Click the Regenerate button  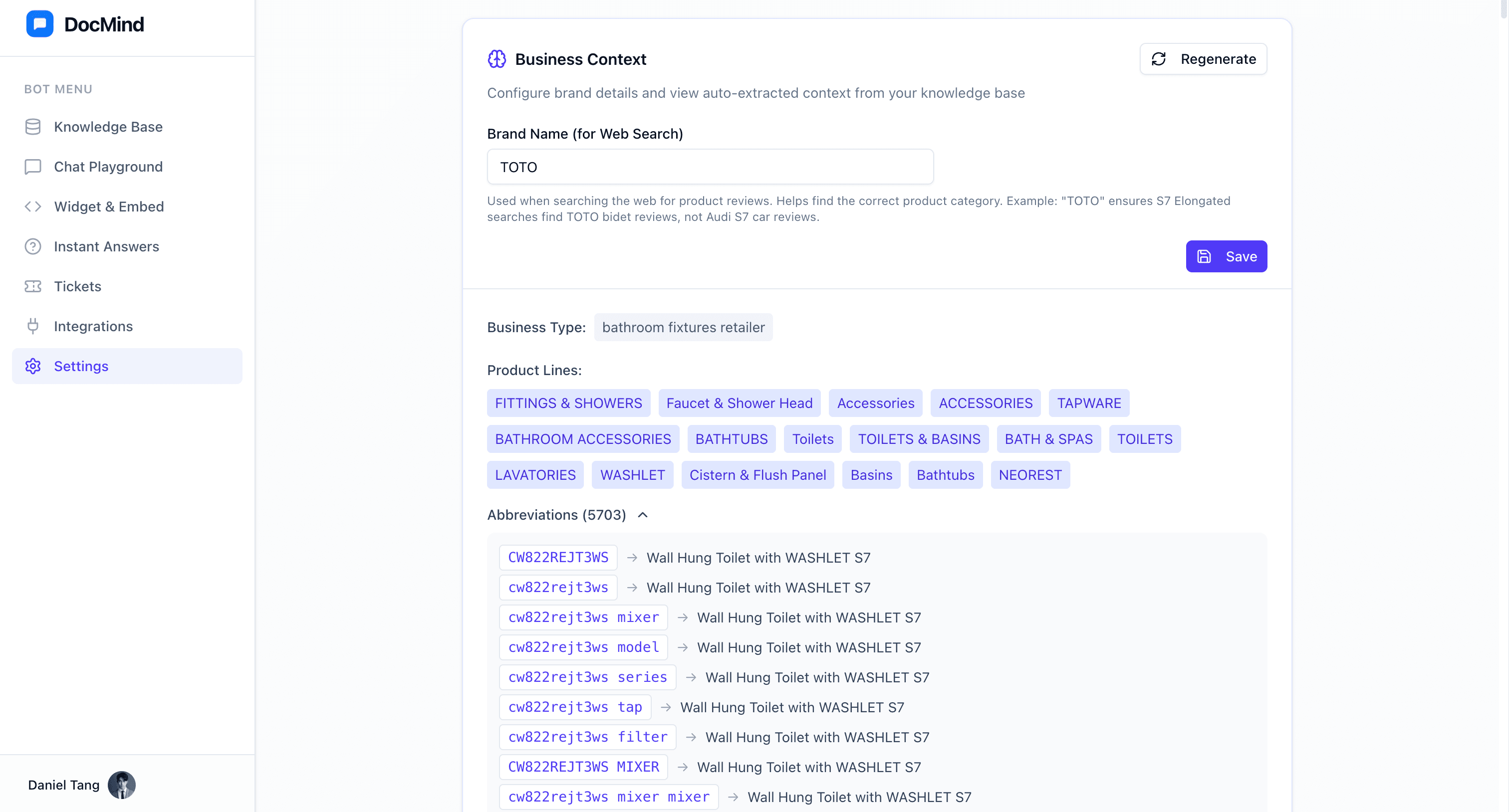tap(1203, 58)
